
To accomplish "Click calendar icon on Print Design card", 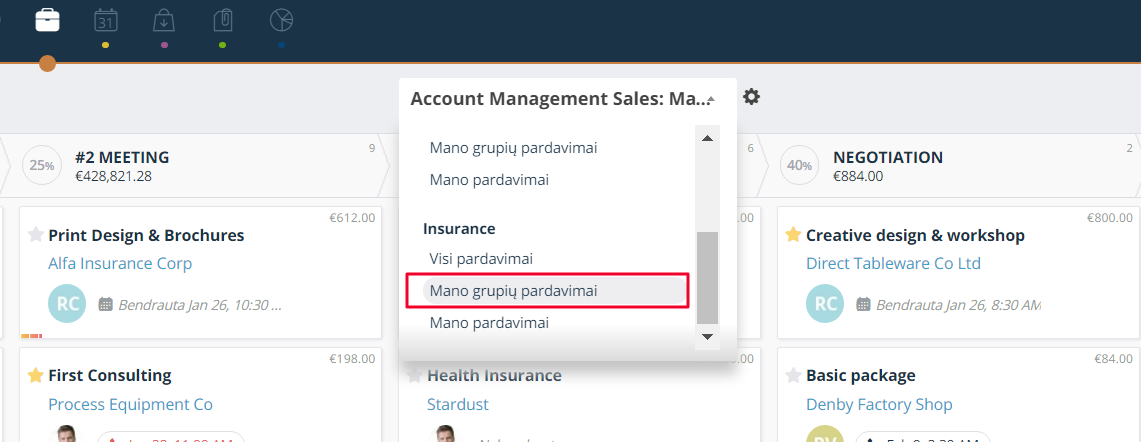I will 106,304.
